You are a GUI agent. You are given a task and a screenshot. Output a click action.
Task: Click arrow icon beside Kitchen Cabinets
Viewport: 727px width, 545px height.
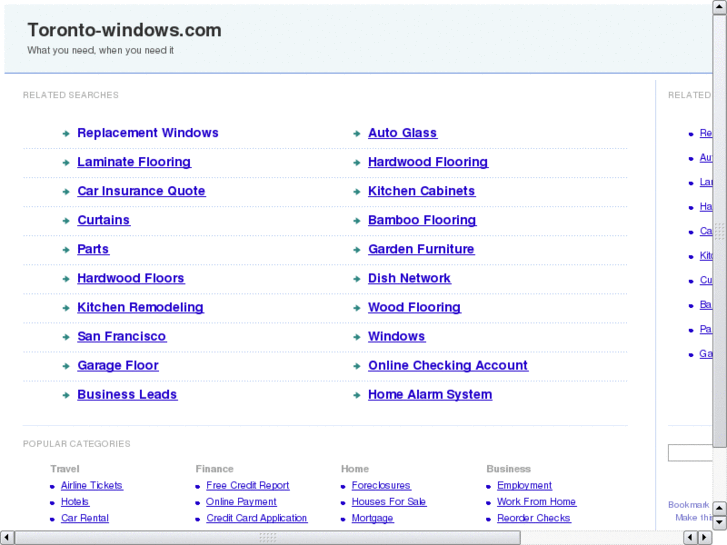point(357,192)
